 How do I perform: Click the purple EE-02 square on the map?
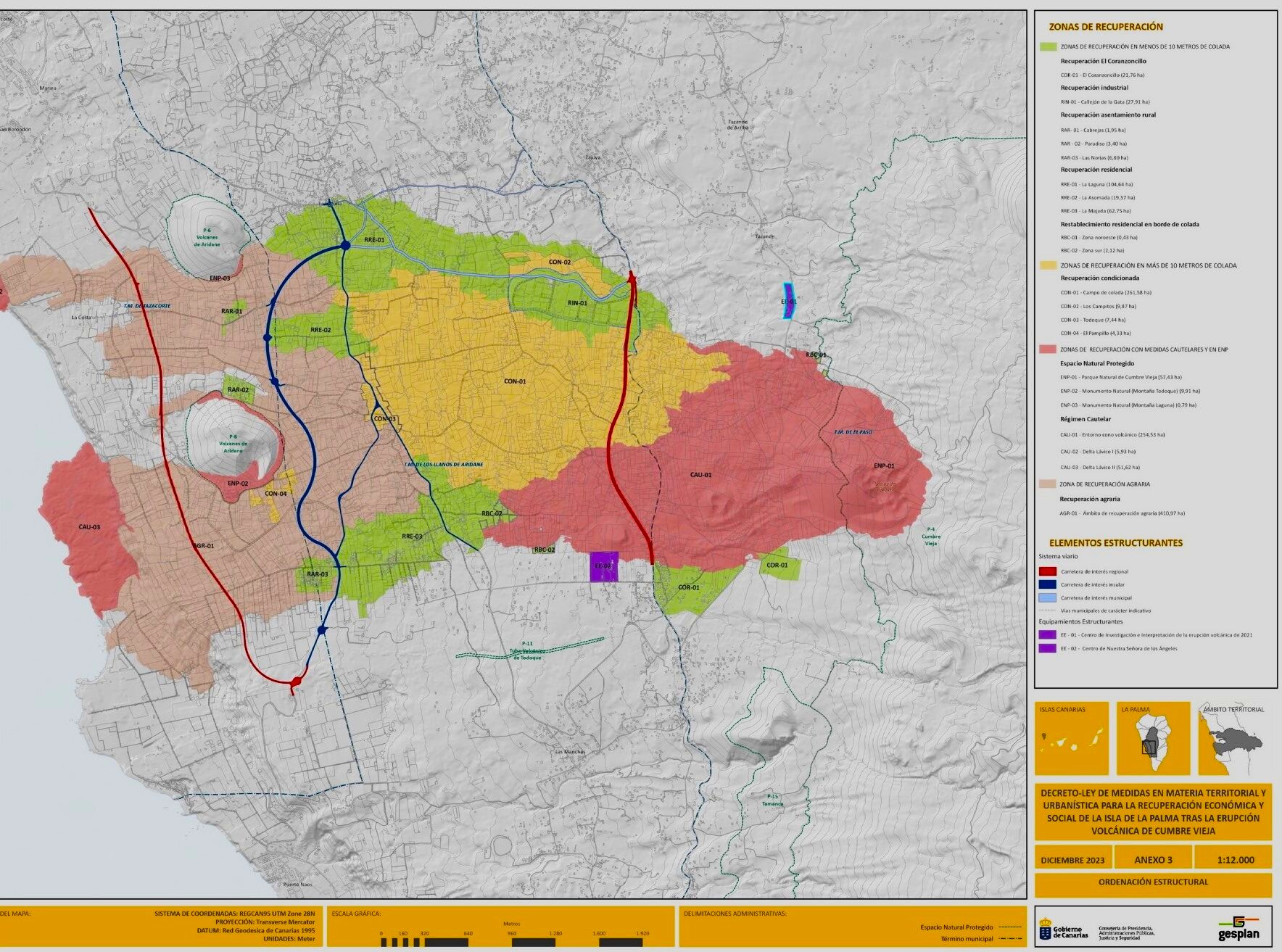[603, 566]
